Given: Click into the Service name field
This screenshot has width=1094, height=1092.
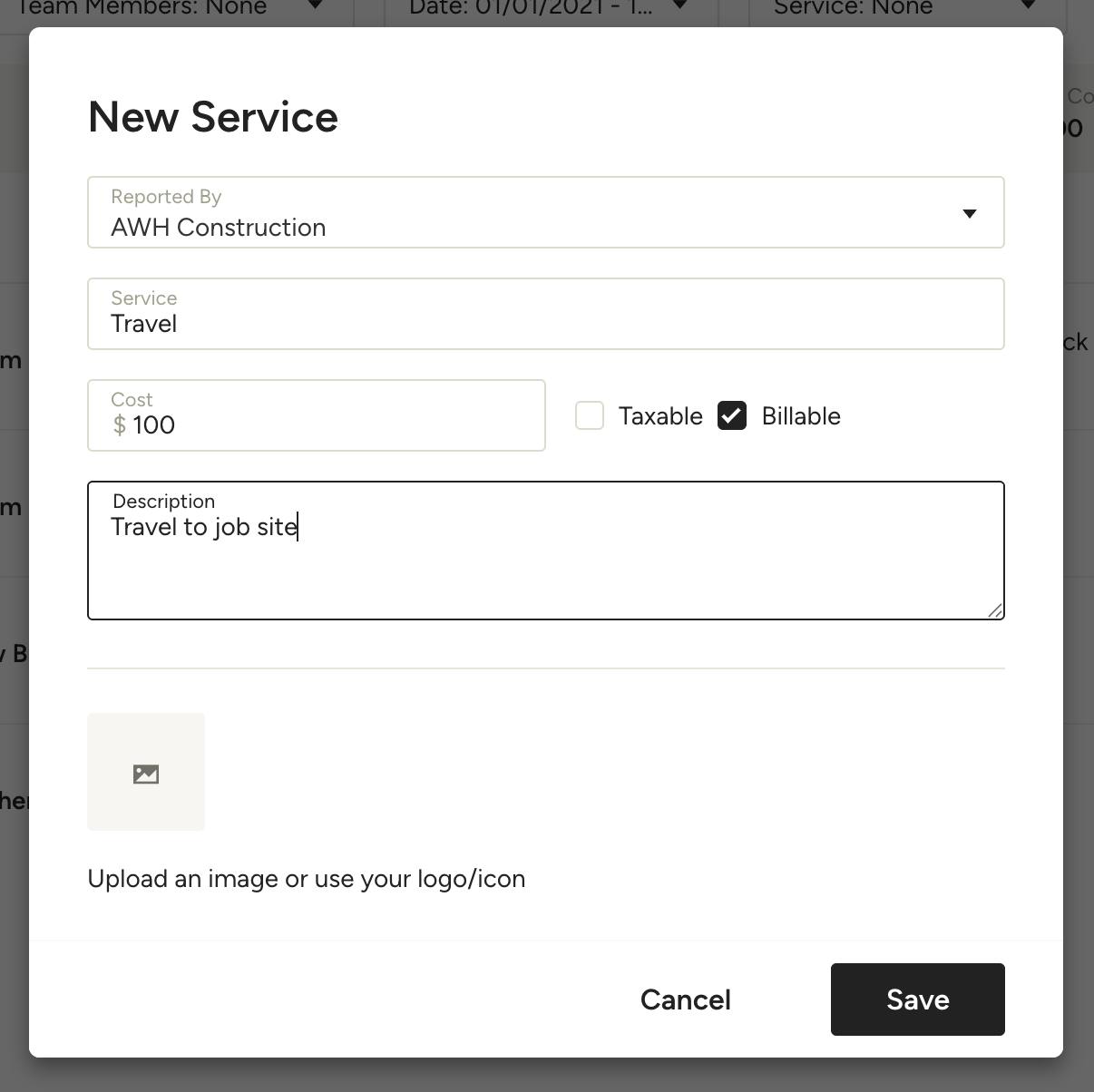Looking at the screenshot, I should tap(546, 314).
